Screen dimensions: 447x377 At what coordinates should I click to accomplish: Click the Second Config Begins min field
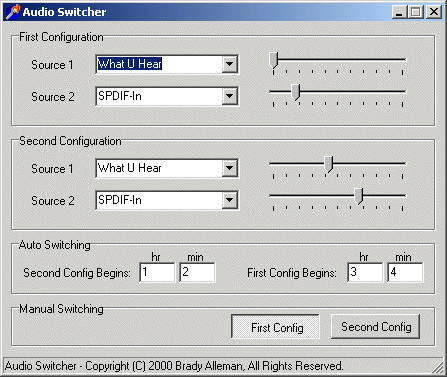[197, 272]
